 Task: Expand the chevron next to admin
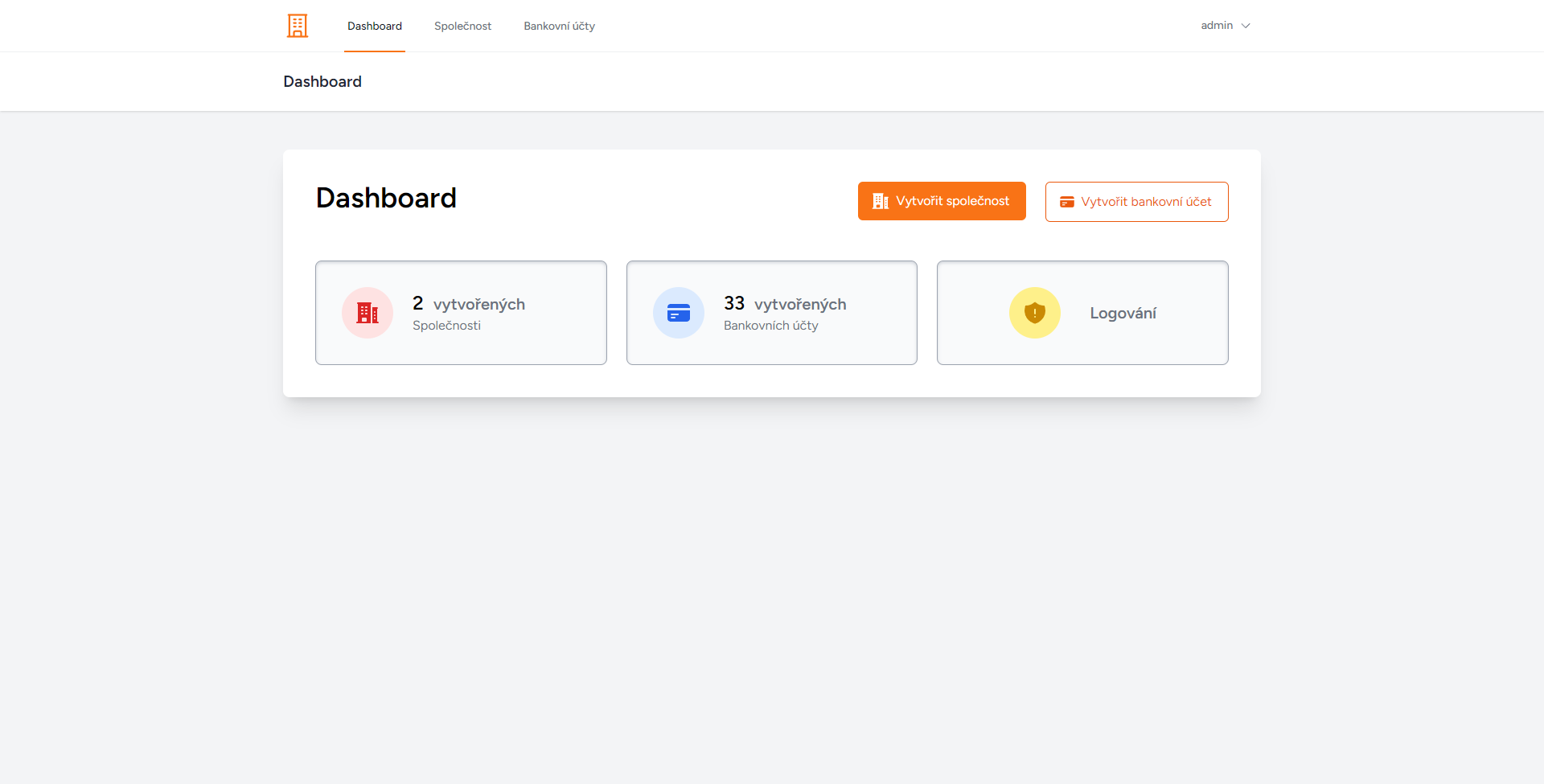(x=1246, y=26)
